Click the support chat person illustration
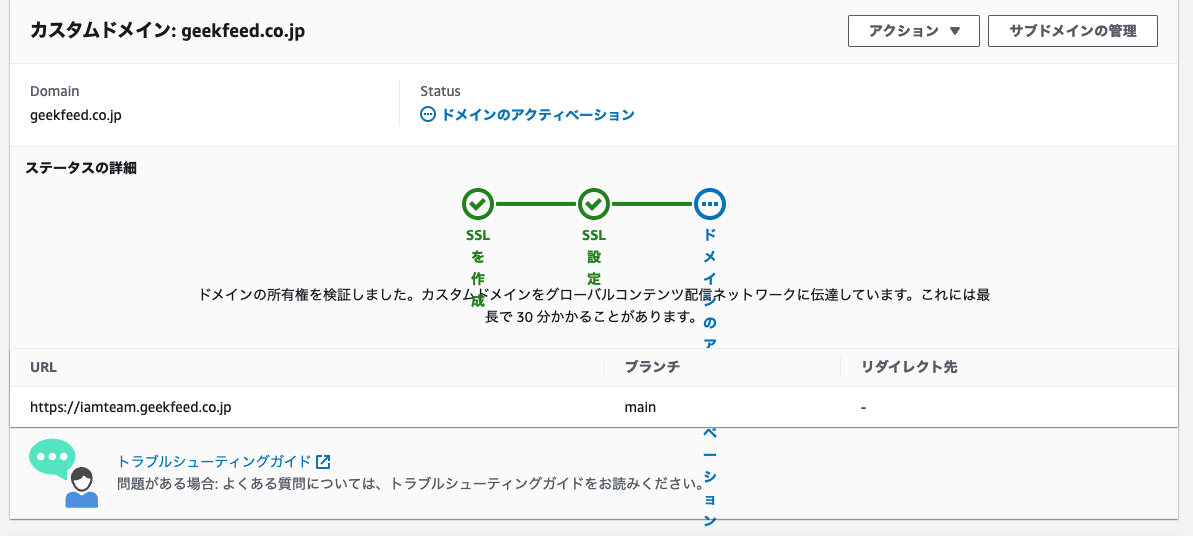This screenshot has height=536, width=1193. click(64, 473)
